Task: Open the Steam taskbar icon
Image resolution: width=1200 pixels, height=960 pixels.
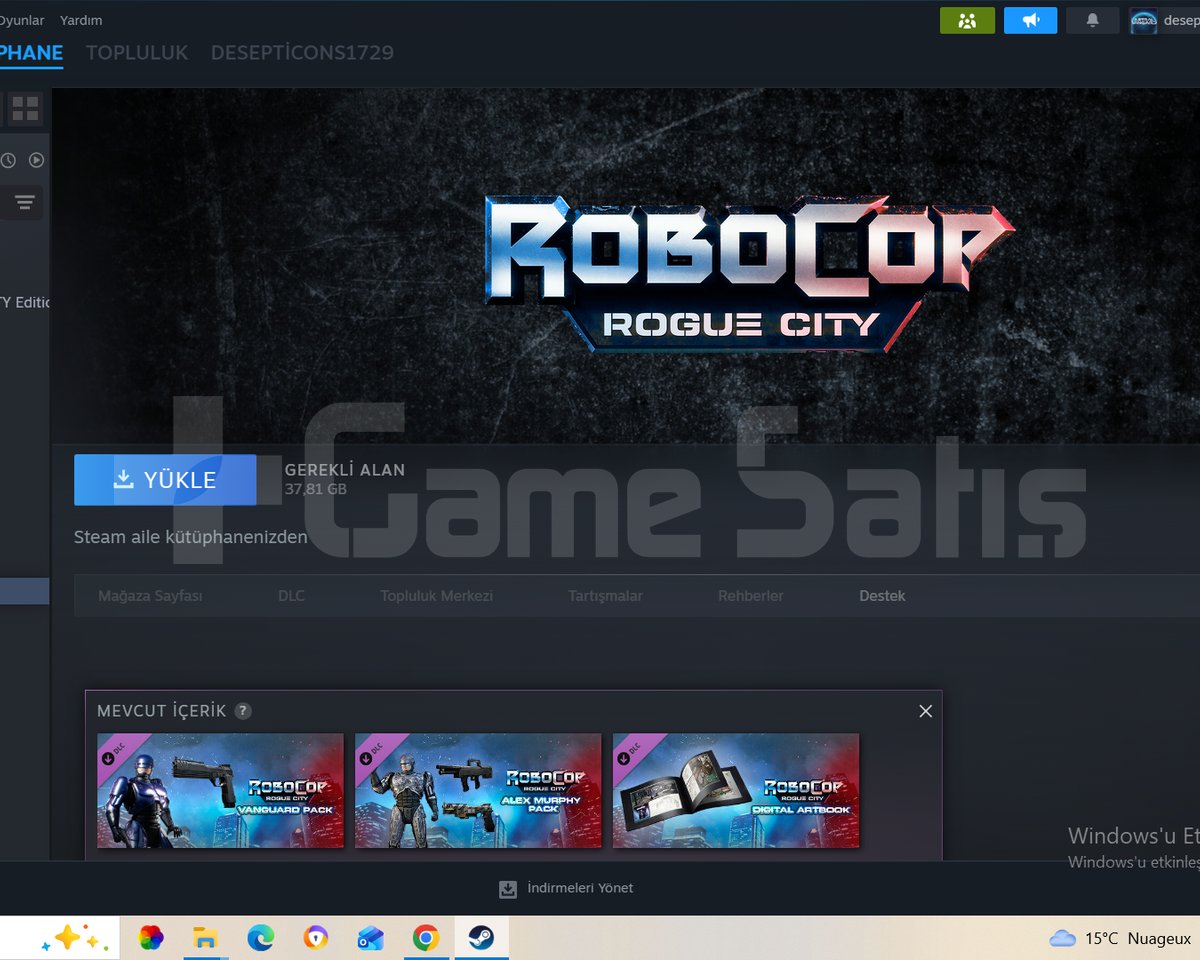Action: click(x=480, y=938)
